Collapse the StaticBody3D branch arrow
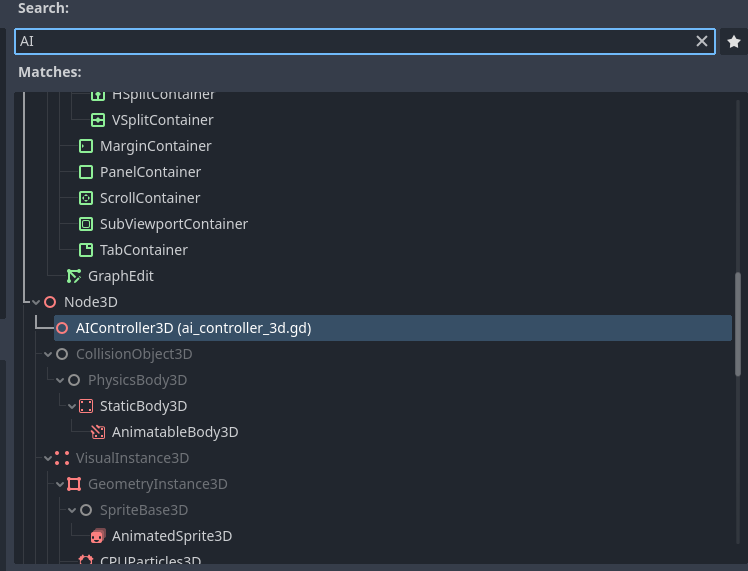Screen dimensions: 748x571 (72, 406)
